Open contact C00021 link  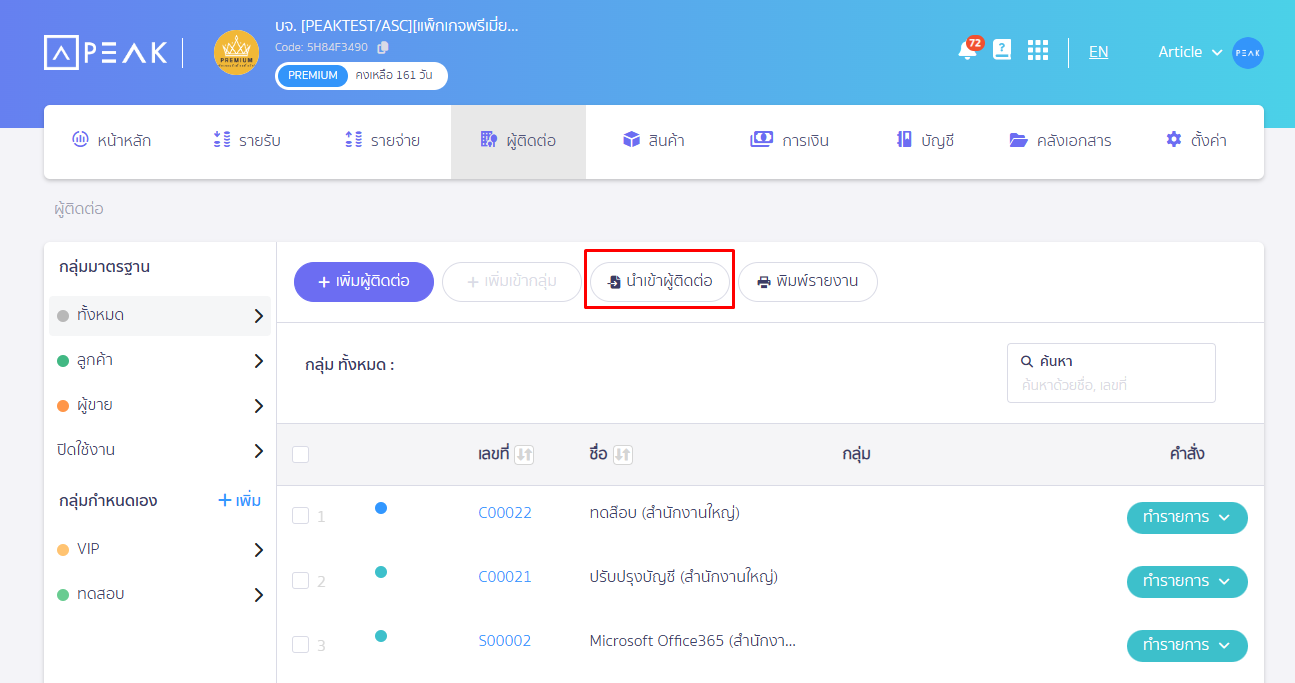coord(504,576)
